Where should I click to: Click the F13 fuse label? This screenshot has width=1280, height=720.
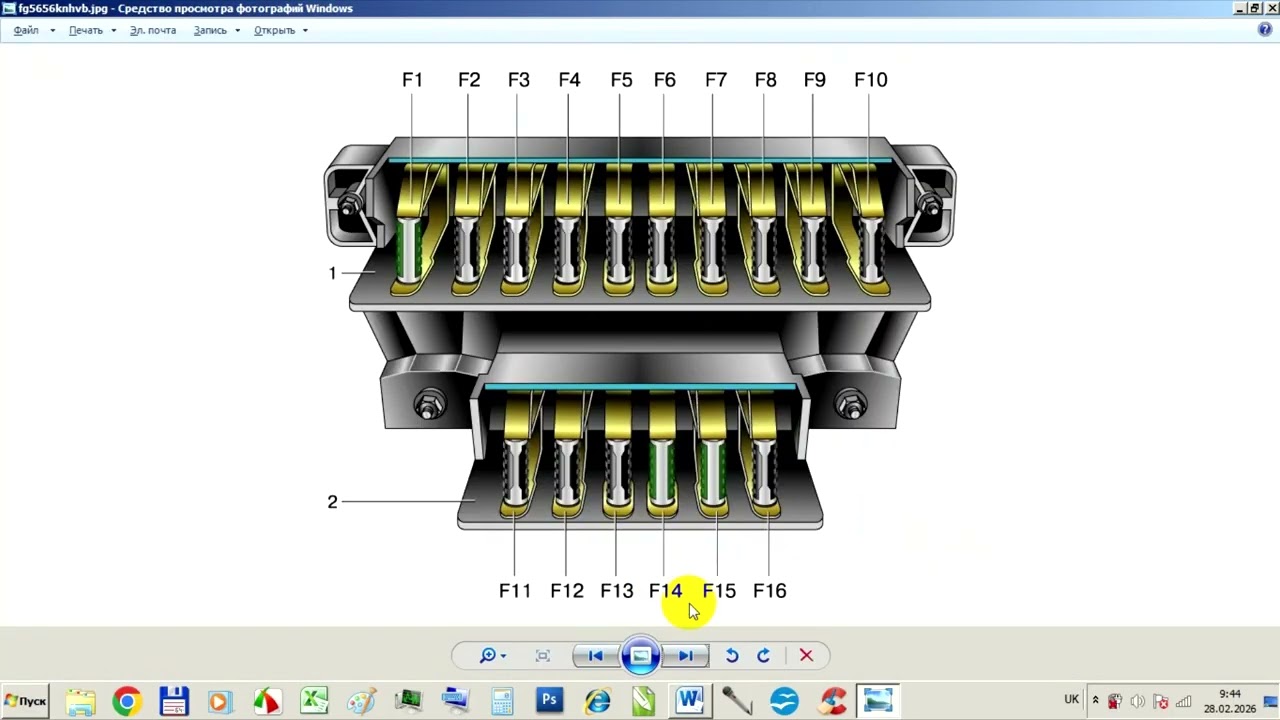click(617, 591)
